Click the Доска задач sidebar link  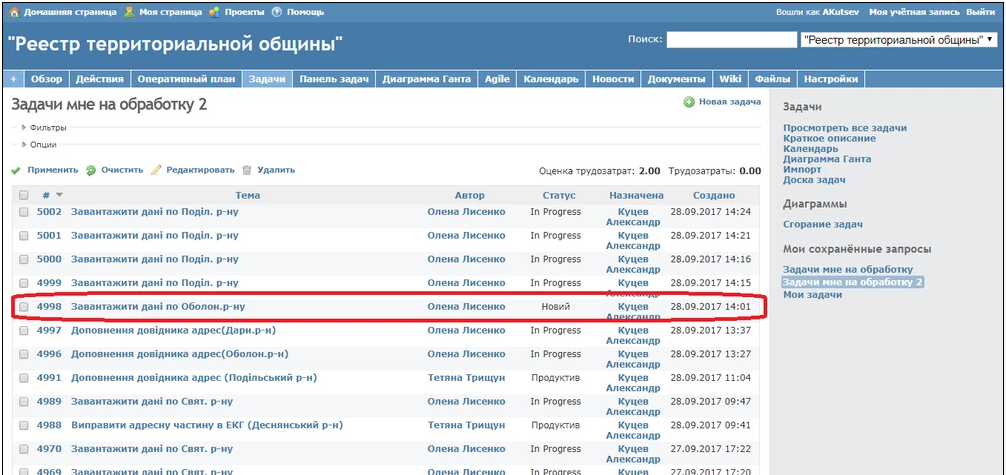coord(814,180)
